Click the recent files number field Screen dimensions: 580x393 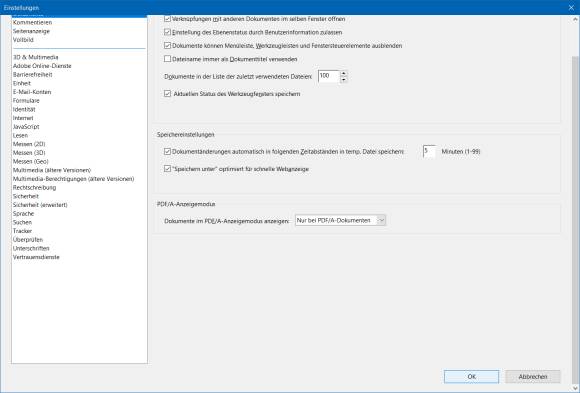(x=329, y=76)
